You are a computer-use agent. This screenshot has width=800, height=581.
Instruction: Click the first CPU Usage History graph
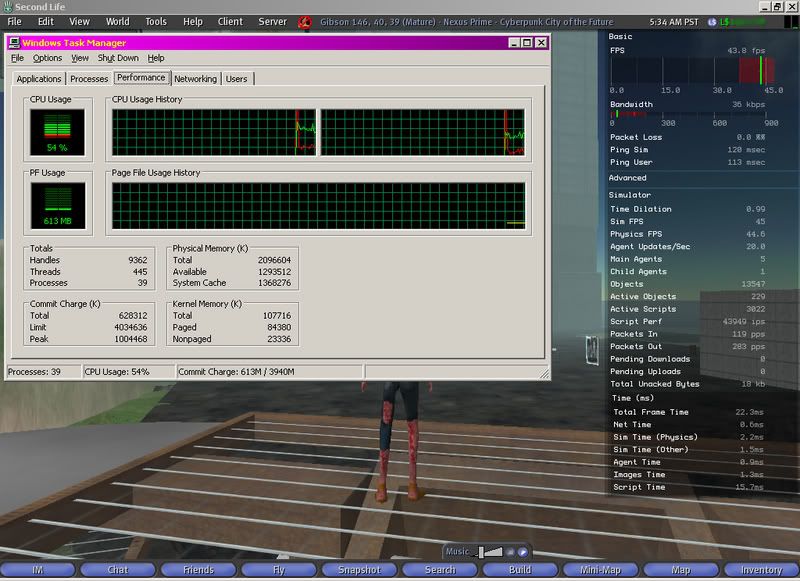tap(214, 132)
